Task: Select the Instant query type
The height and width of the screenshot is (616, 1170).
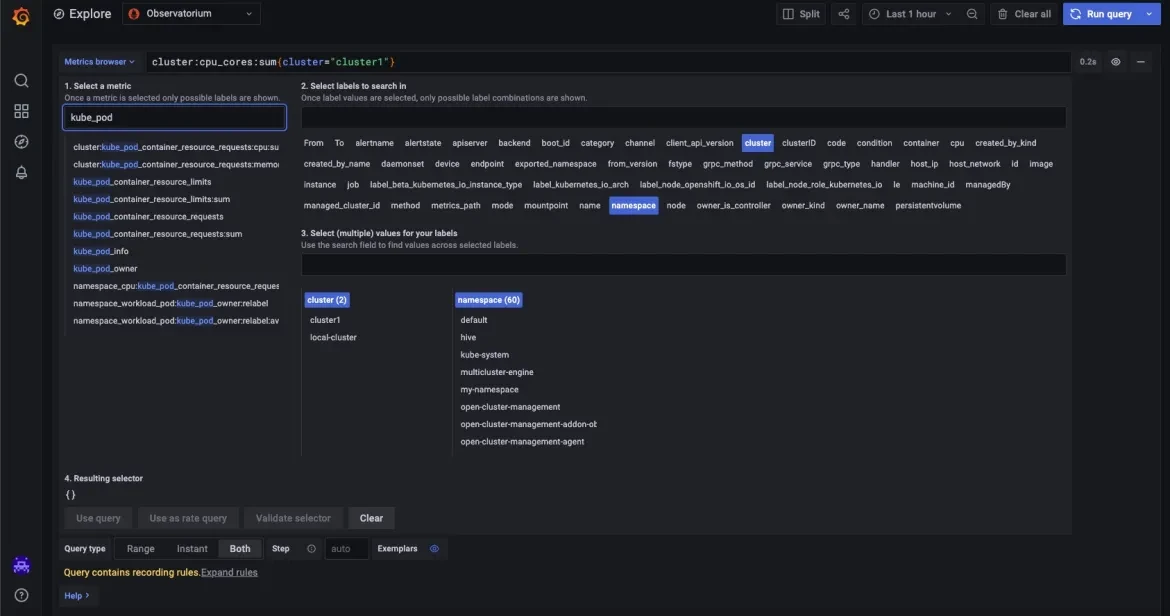Action: (x=192, y=549)
